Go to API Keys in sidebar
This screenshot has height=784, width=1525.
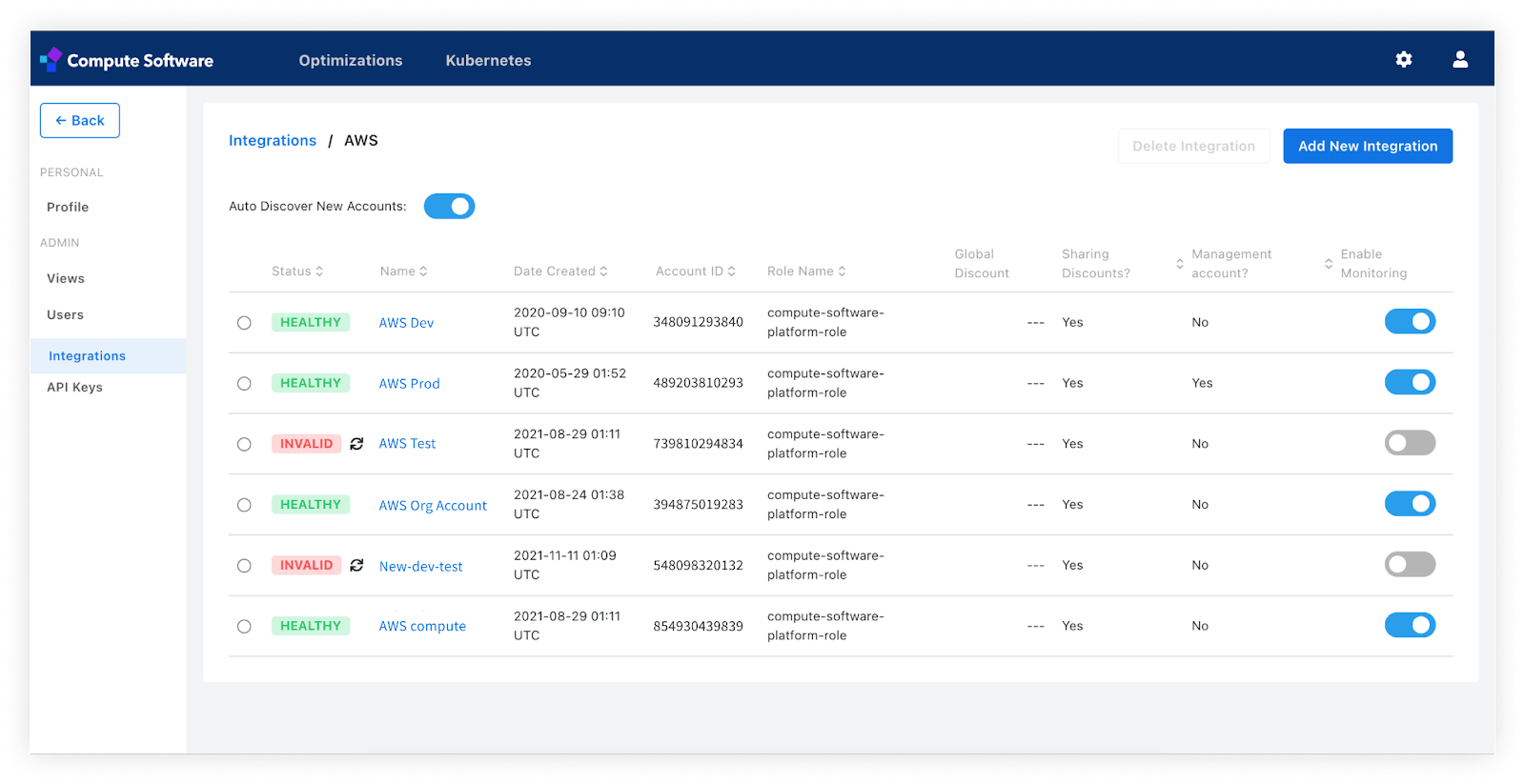(74, 388)
